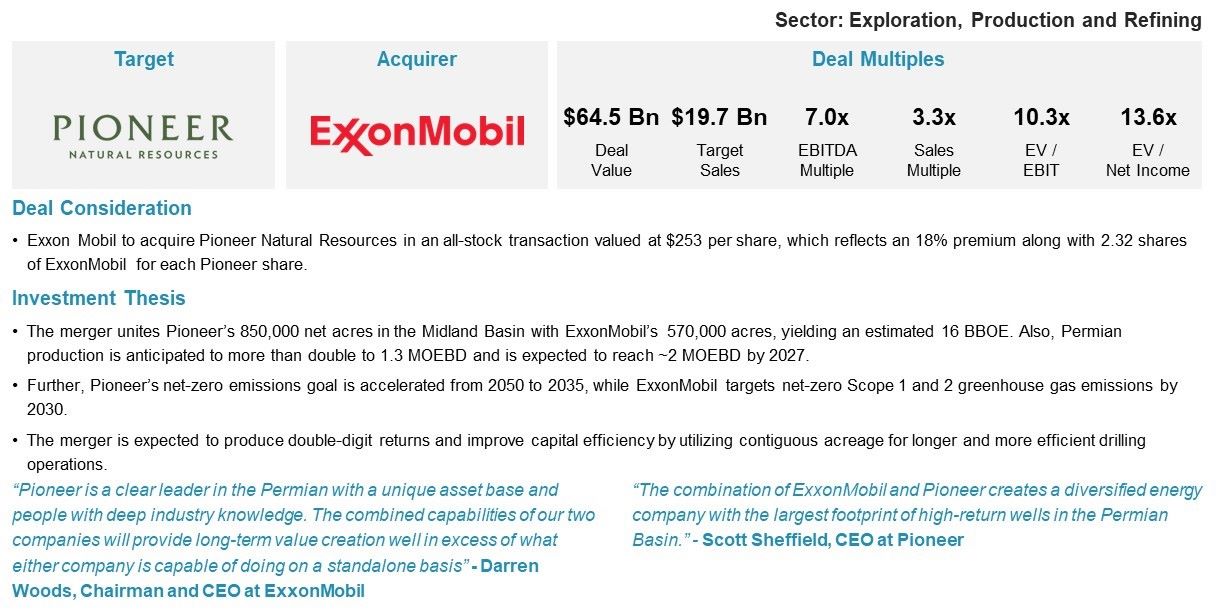Click the Investment Thesis section heading
The width and height of the screenshot is (1216, 613).
point(99,298)
